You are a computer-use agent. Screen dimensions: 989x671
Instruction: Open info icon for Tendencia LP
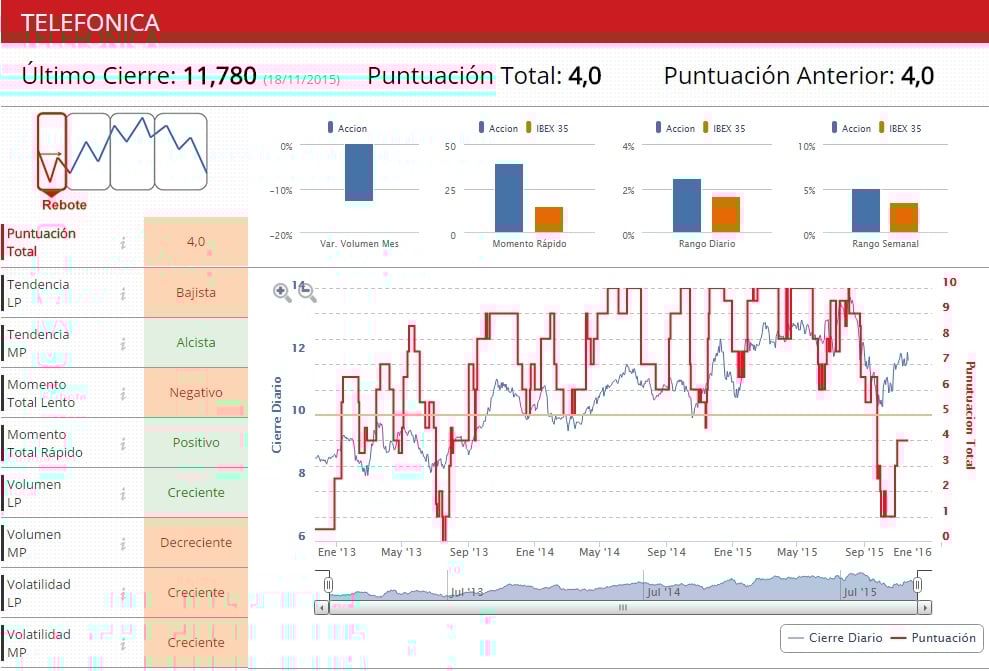[x=123, y=294]
